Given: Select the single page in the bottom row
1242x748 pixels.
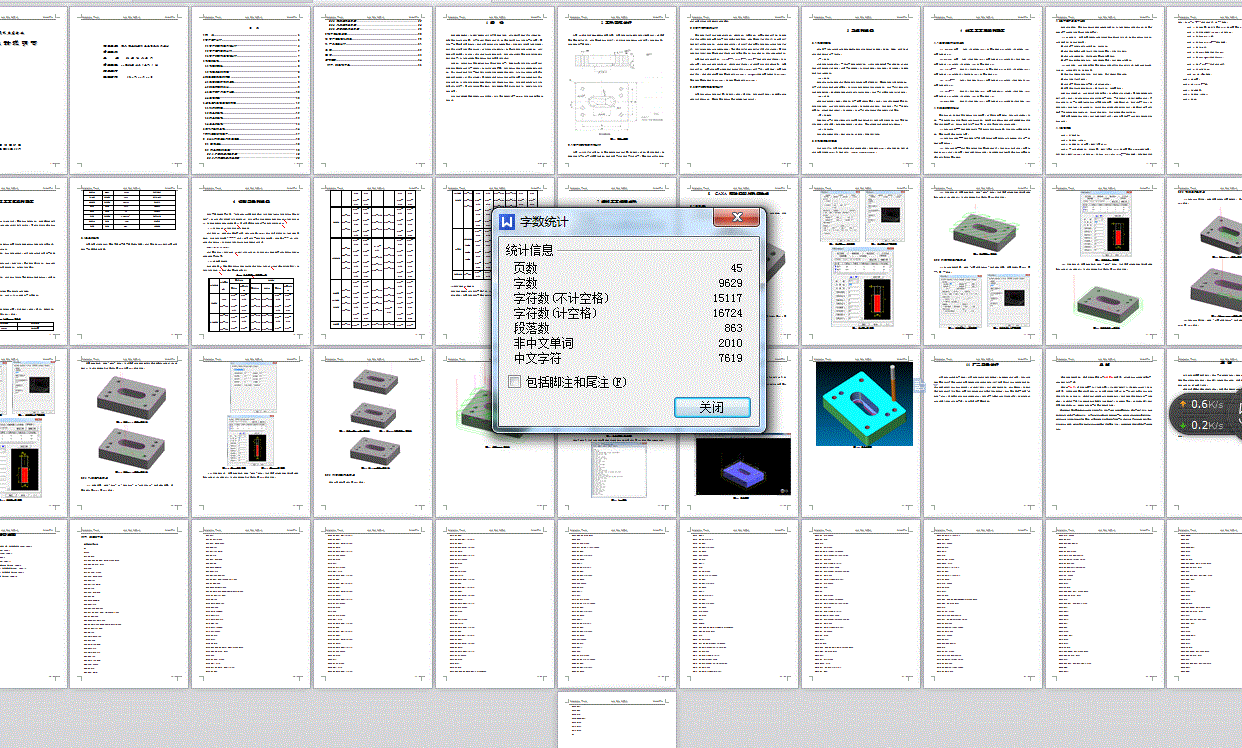Looking at the screenshot, I should tap(616, 719).
